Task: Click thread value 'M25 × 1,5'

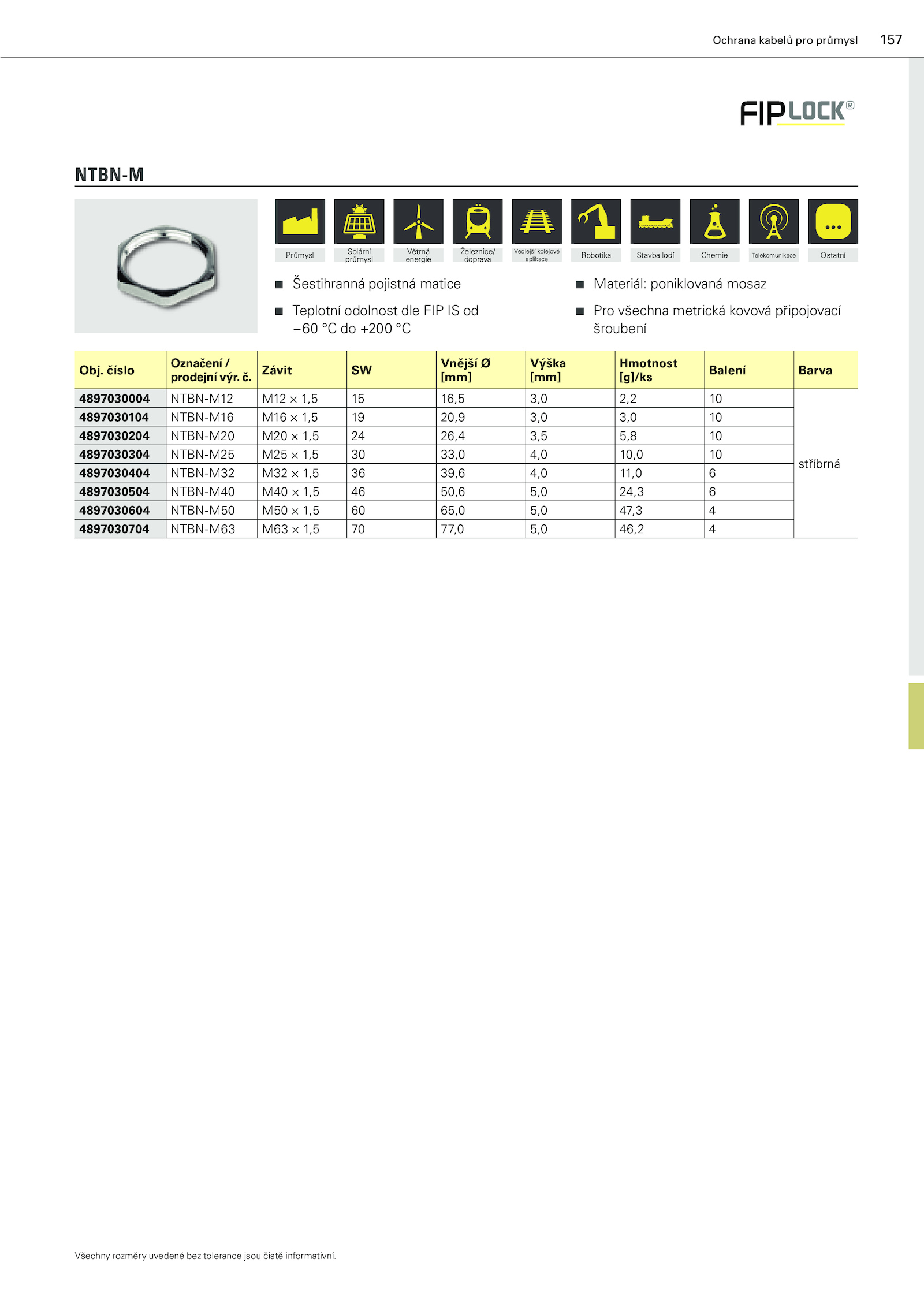Action: (x=290, y=455)
